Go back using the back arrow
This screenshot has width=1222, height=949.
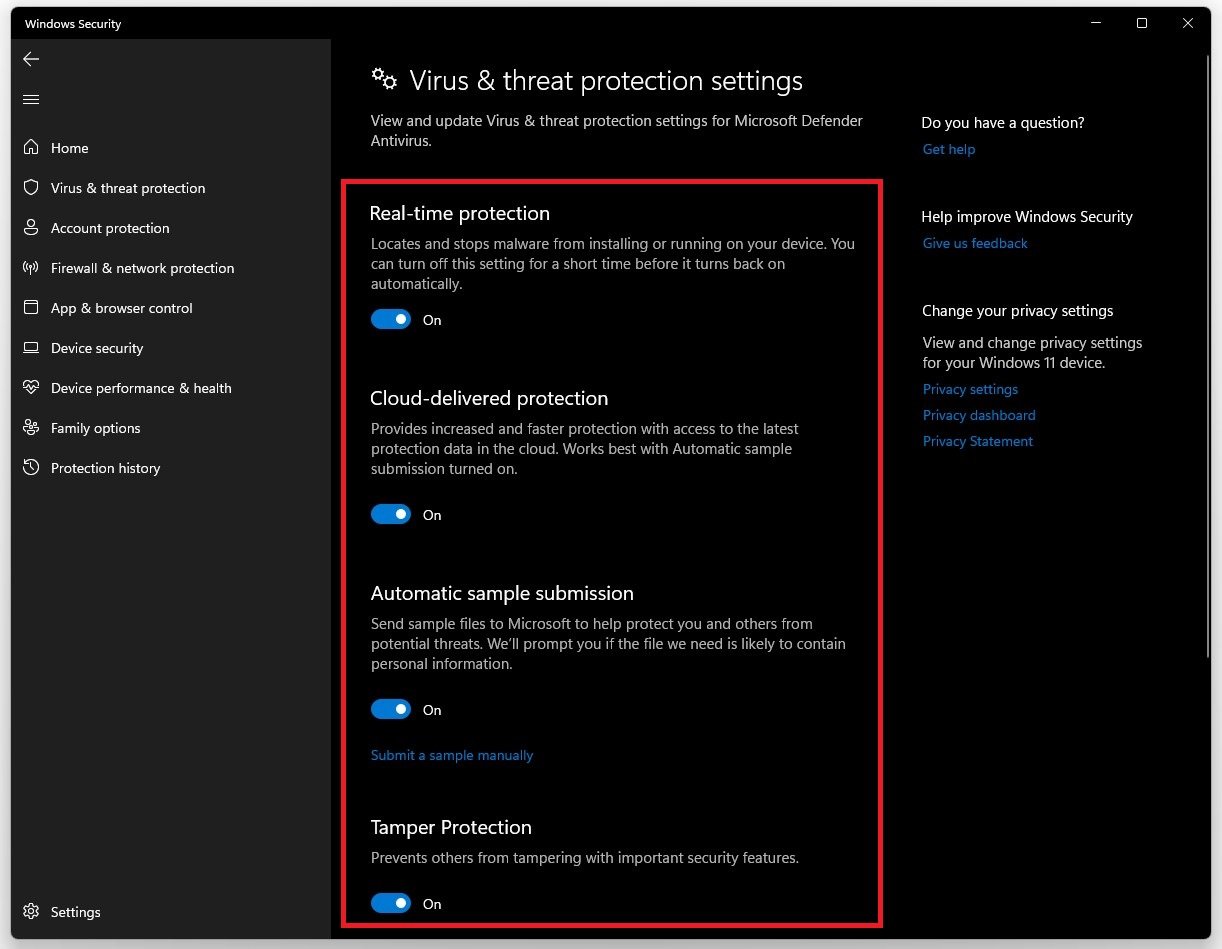(31, 59)
